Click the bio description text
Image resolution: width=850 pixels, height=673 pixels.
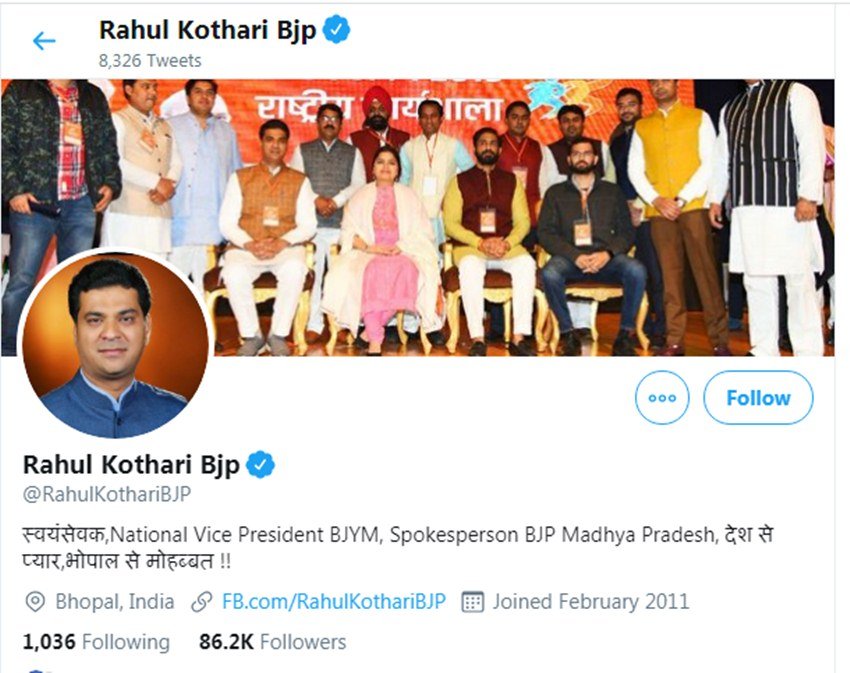[397, 548]
